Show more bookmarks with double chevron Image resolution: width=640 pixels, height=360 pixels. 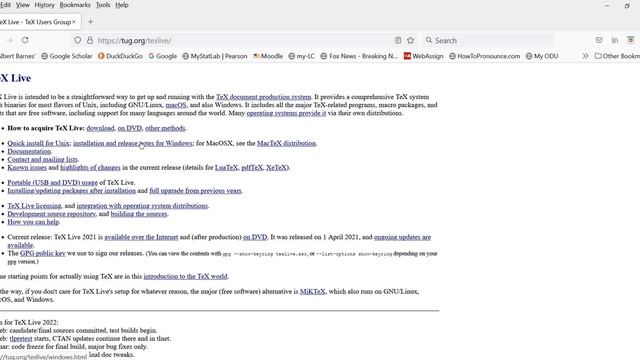pos(585,56)
